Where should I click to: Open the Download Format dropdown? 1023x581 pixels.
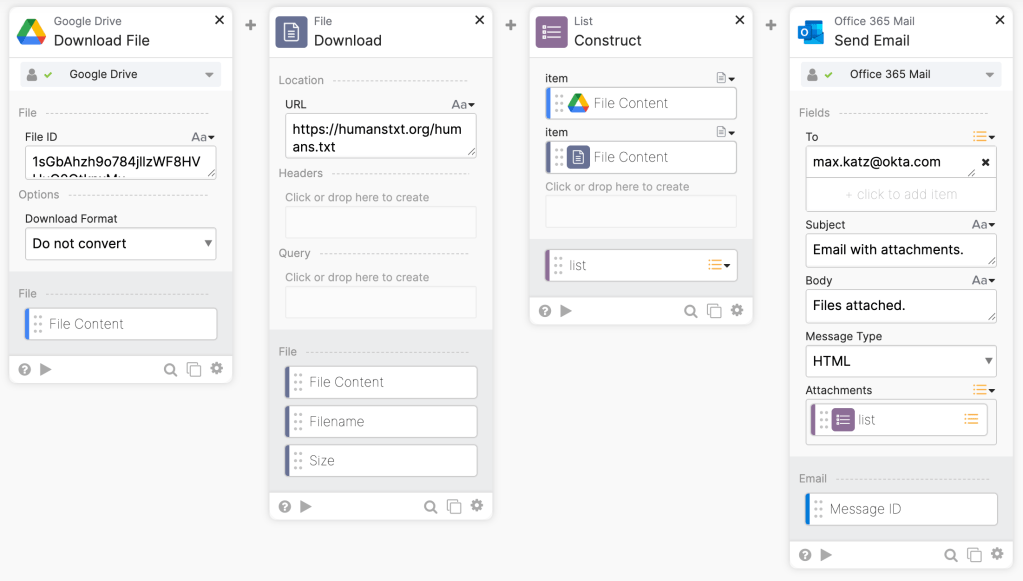(x=120, y=243)
